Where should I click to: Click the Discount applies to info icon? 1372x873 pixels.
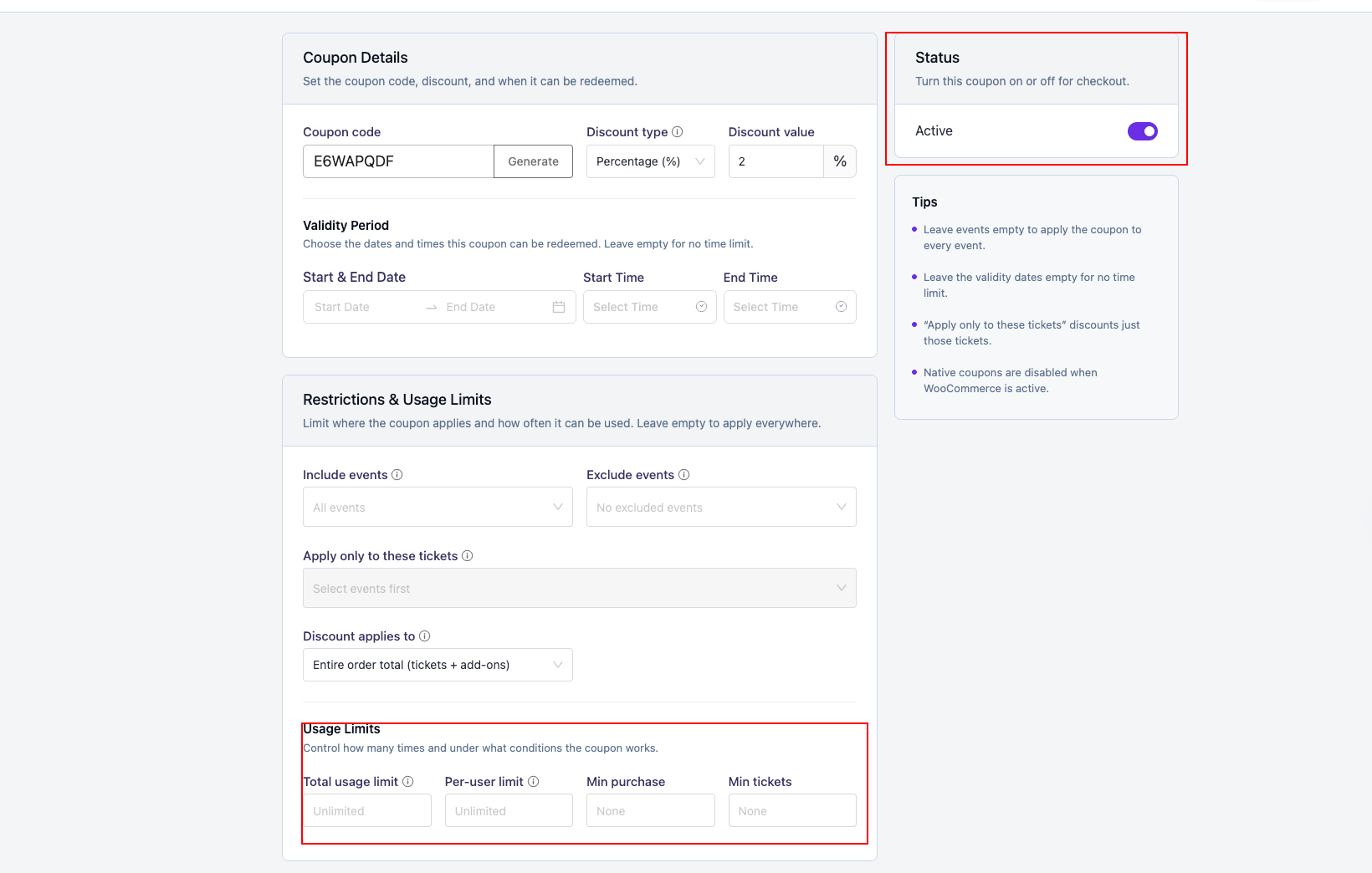click(425, 636)
